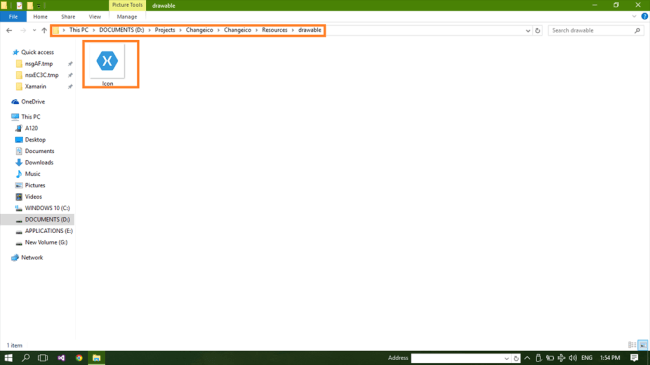Open the Windows Start menu
Viewport: 650px width, 365px height.
tap(8, 358)
